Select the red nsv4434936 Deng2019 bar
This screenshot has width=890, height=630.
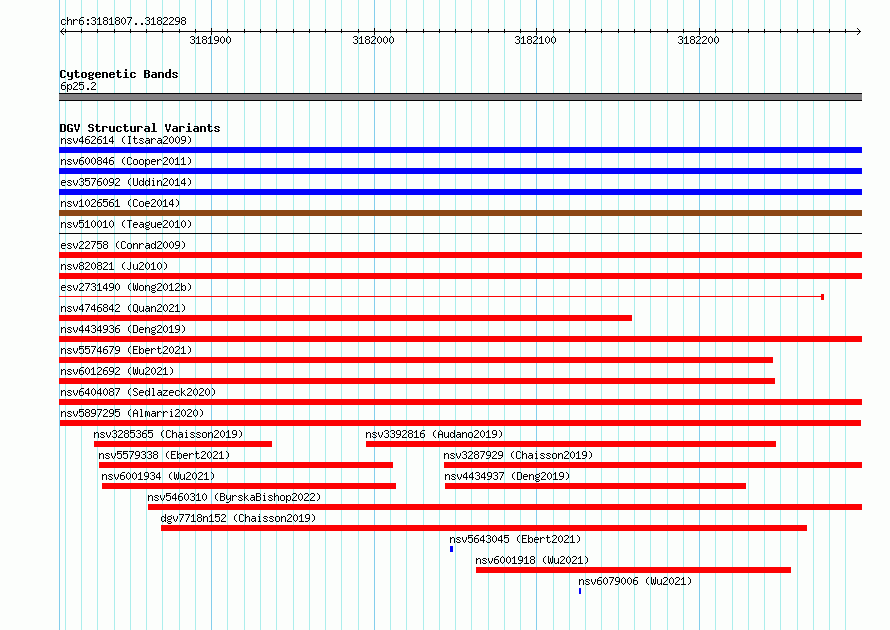[460, 339]
